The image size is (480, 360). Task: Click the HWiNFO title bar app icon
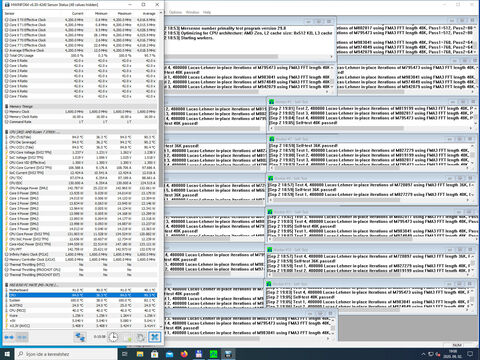(x=7, y=5)
